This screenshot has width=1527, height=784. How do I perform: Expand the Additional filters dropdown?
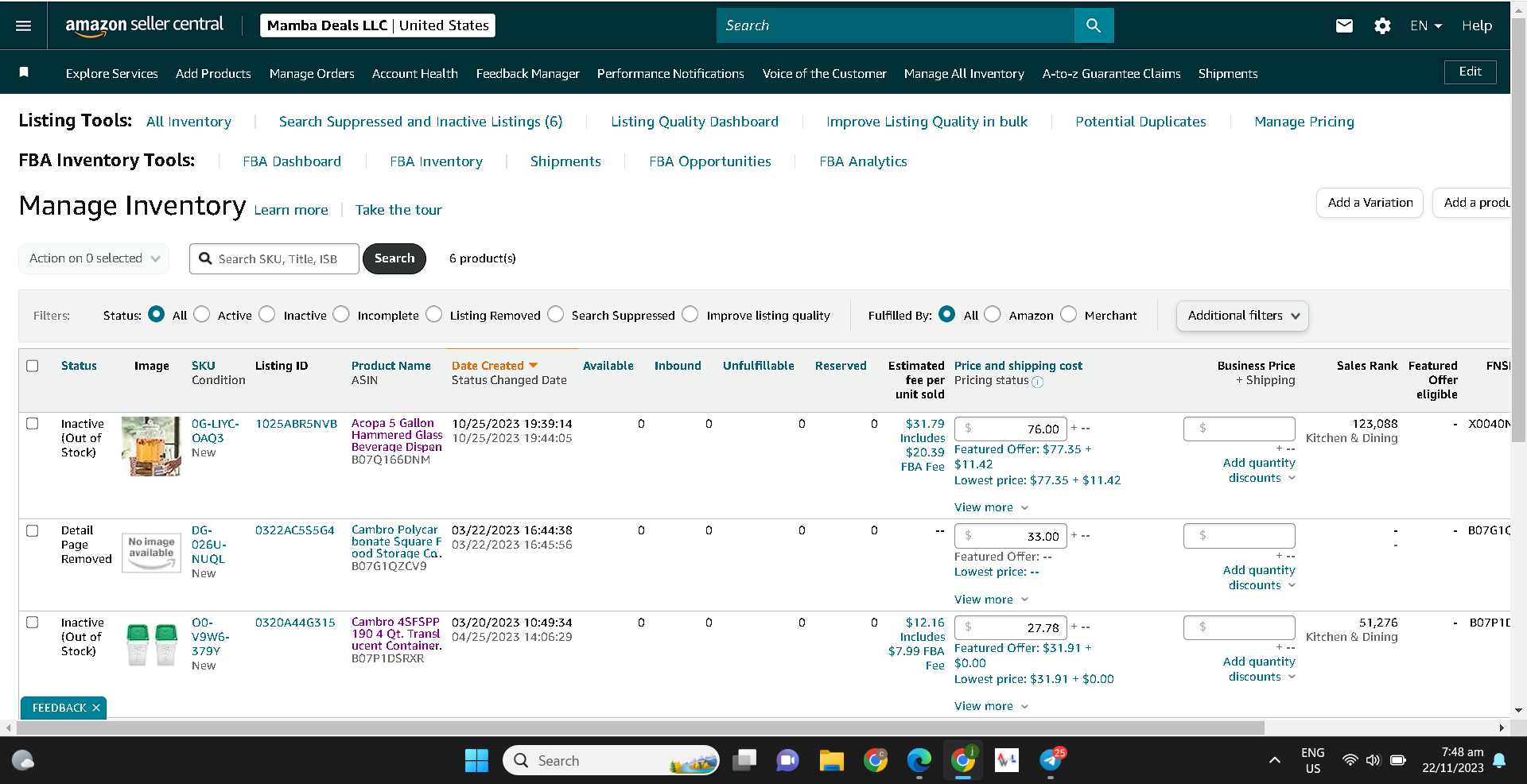(x=1242, y=316)
